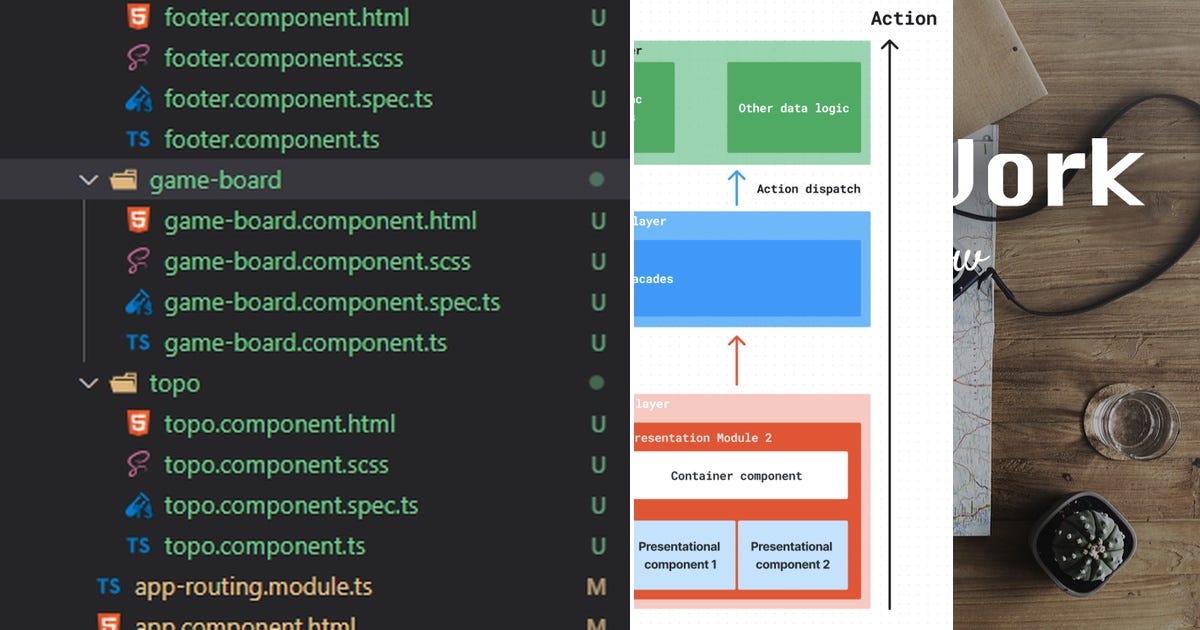The height and width of the screenshot is (630, 1200).
Task: Click the M badge next to app-routing.module.ts
Action: tap(597, 586)
